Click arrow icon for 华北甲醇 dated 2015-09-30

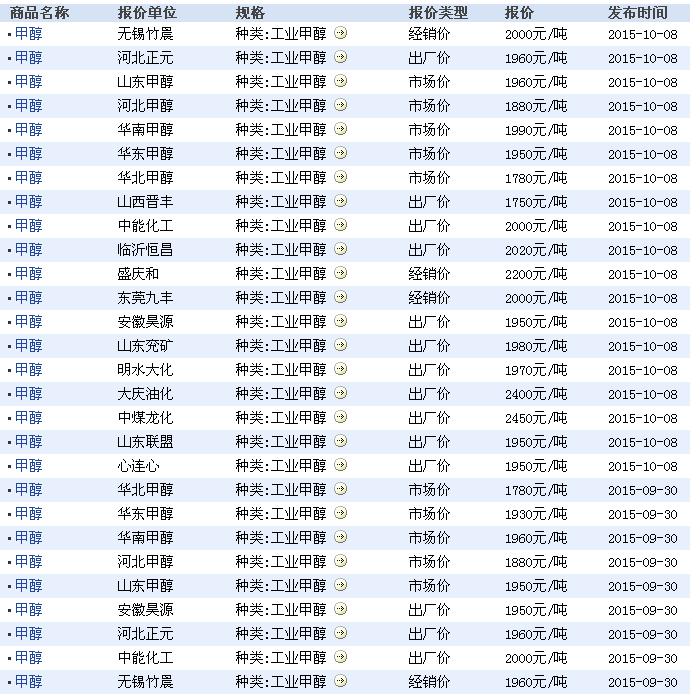pos(340,489)
